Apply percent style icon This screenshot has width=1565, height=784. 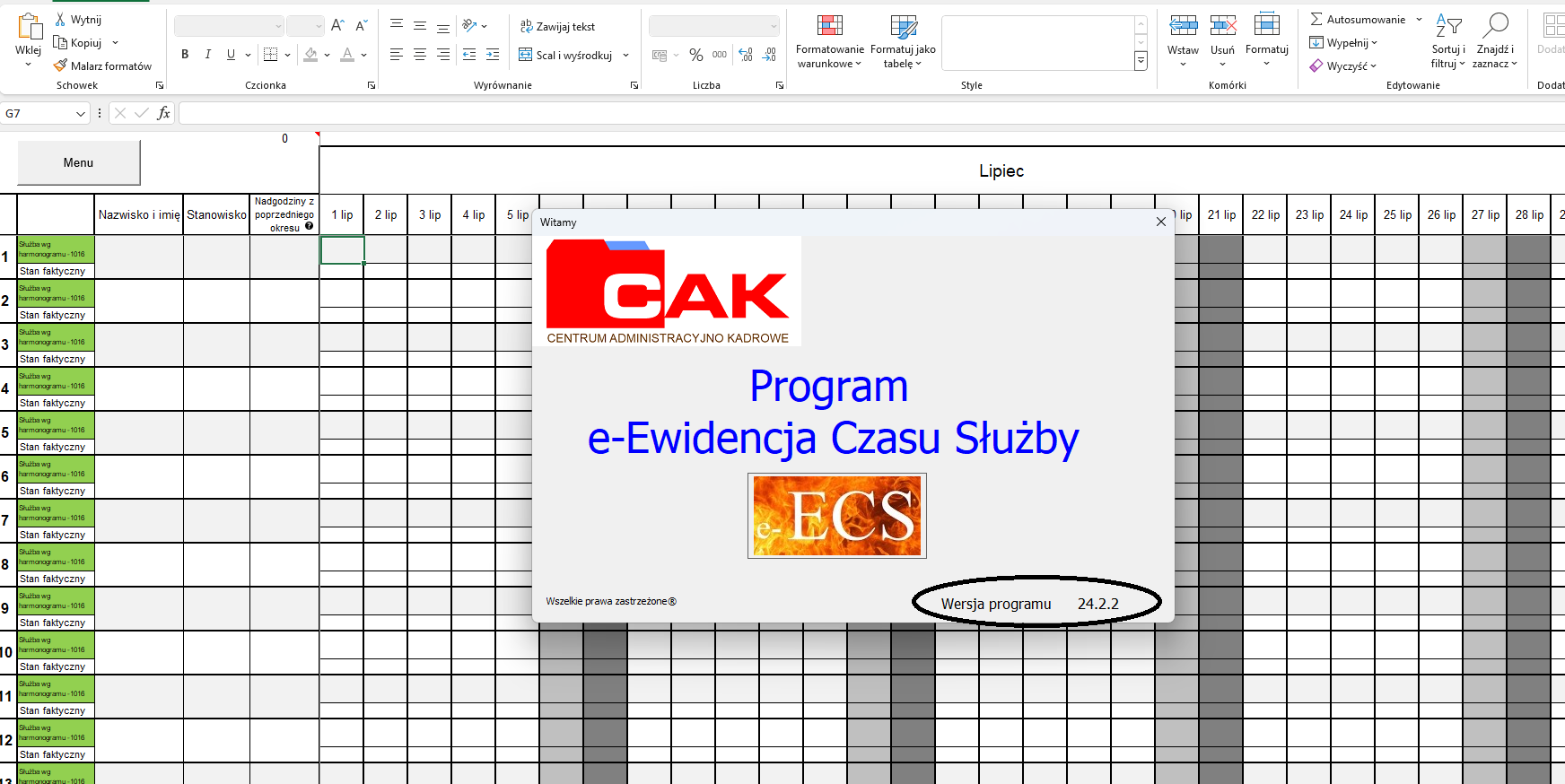click(696, 55)
